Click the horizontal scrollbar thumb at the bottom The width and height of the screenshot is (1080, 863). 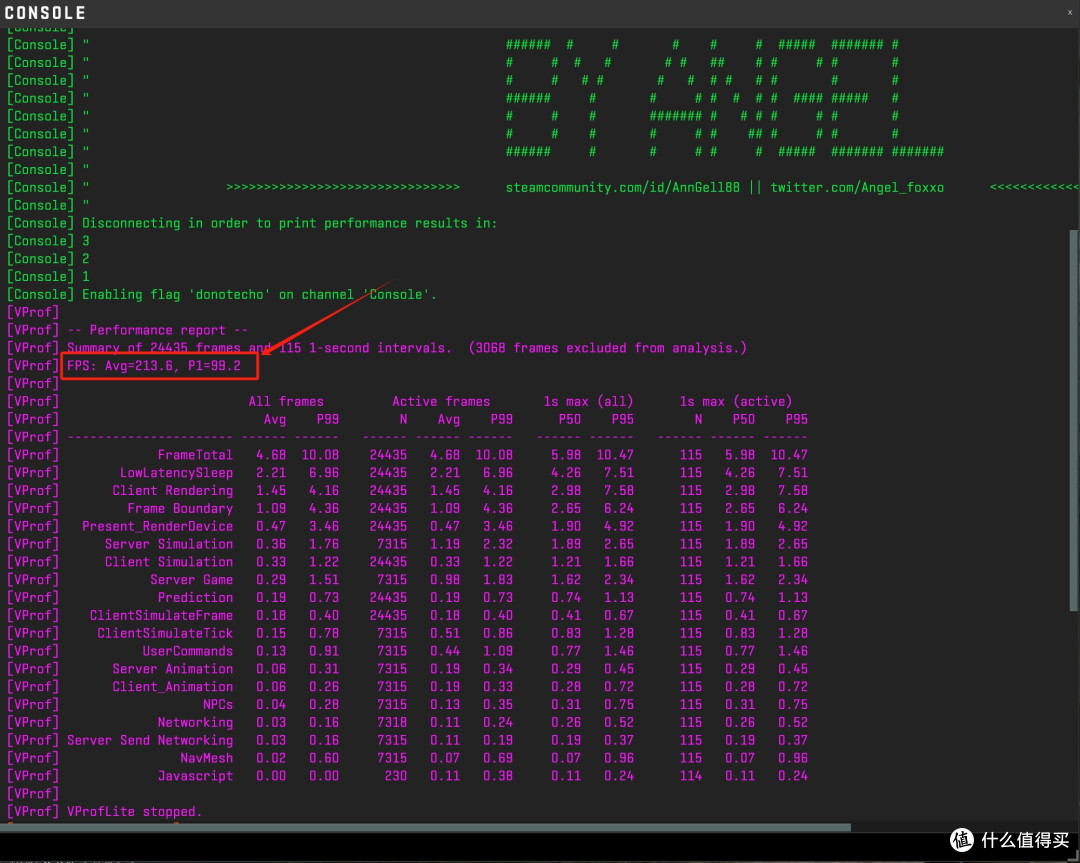(x=426, y=827)
